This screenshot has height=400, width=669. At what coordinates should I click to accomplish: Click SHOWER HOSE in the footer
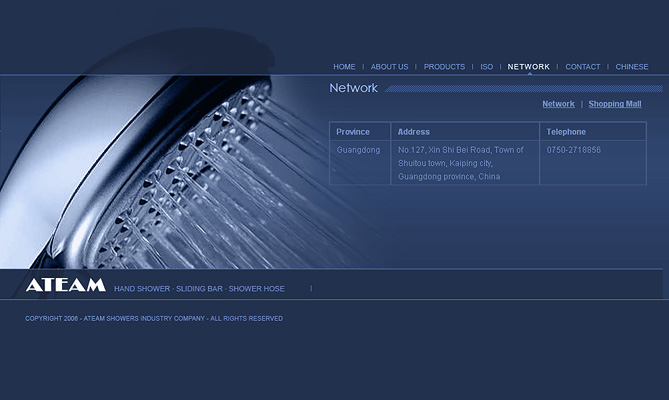coord(257,289)
